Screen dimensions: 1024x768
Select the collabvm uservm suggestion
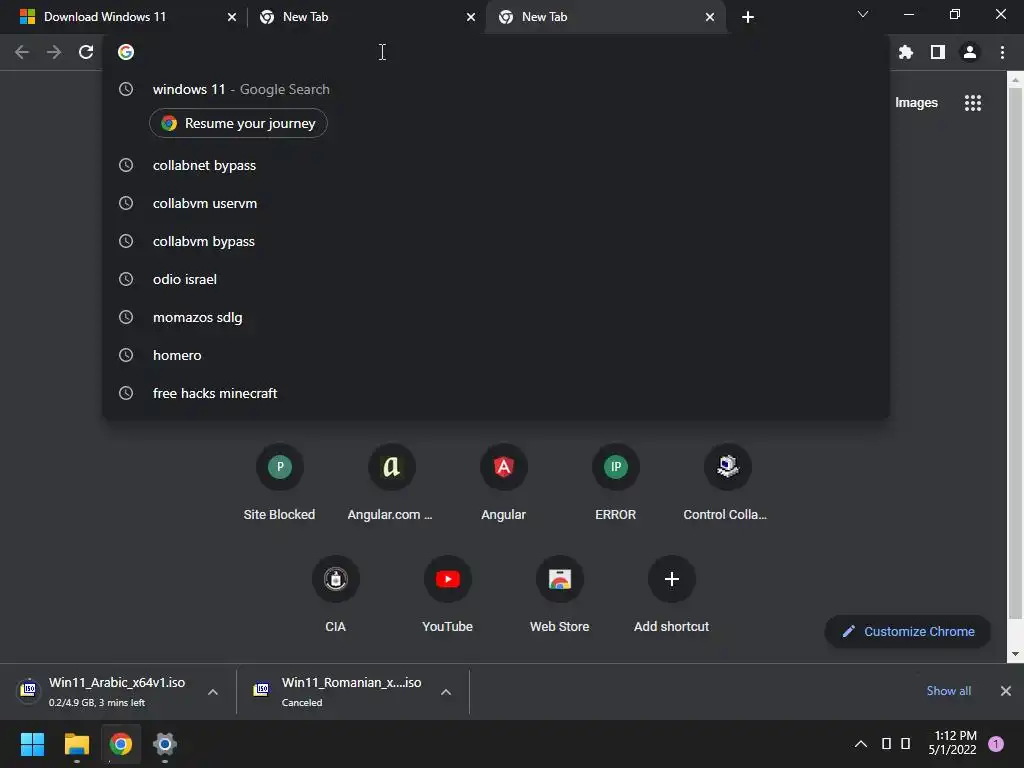496,203
